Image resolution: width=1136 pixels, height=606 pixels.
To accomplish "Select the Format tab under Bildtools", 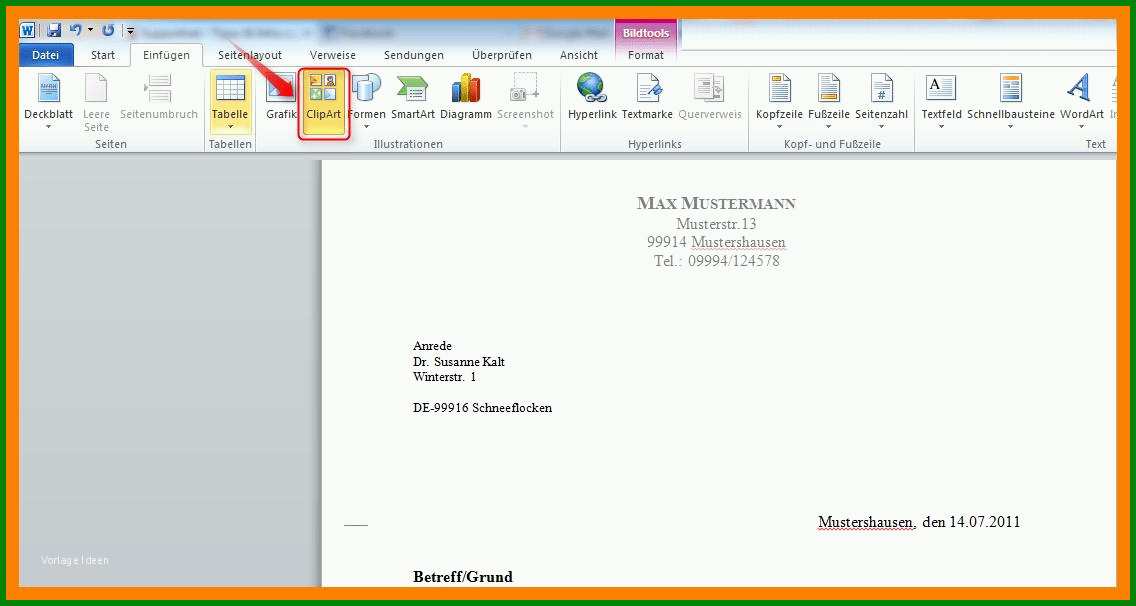I will pos(646,55).
